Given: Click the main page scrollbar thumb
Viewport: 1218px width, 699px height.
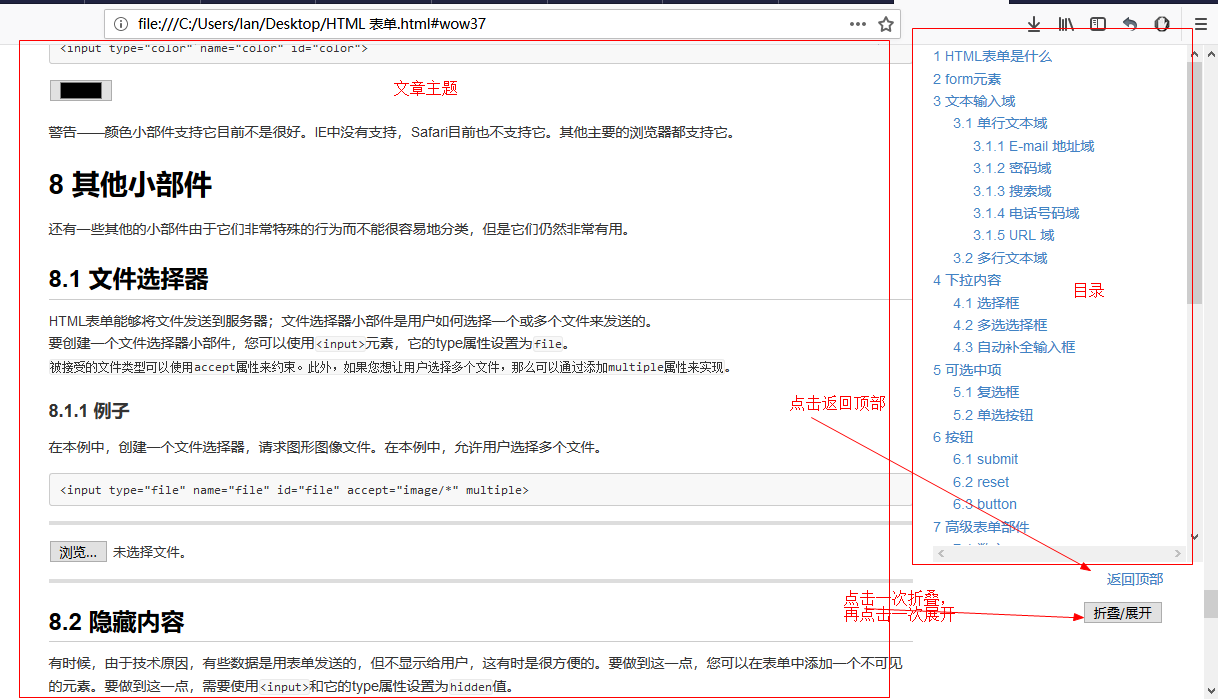Looking at the screenshot, I should pos(1210,604).
